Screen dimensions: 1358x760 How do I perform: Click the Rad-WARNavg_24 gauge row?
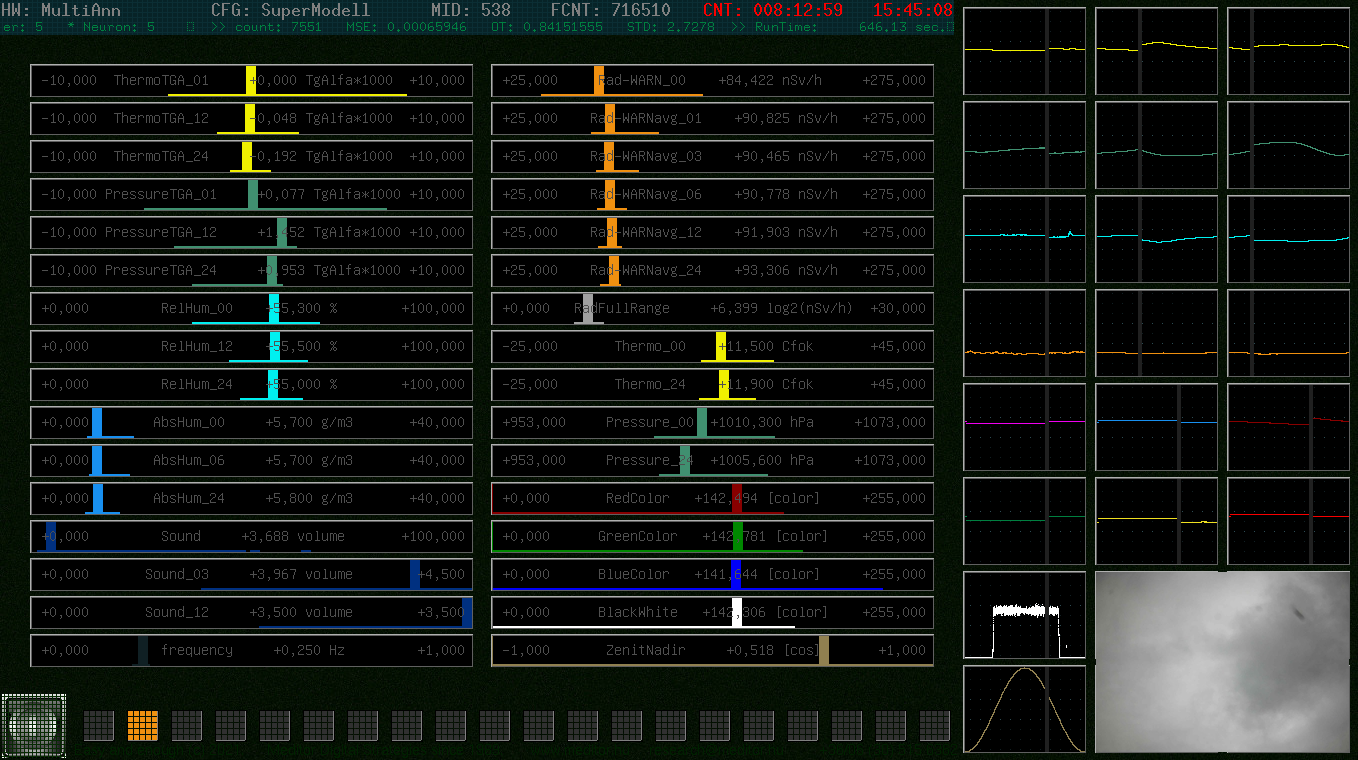click(x=712, y=271)
